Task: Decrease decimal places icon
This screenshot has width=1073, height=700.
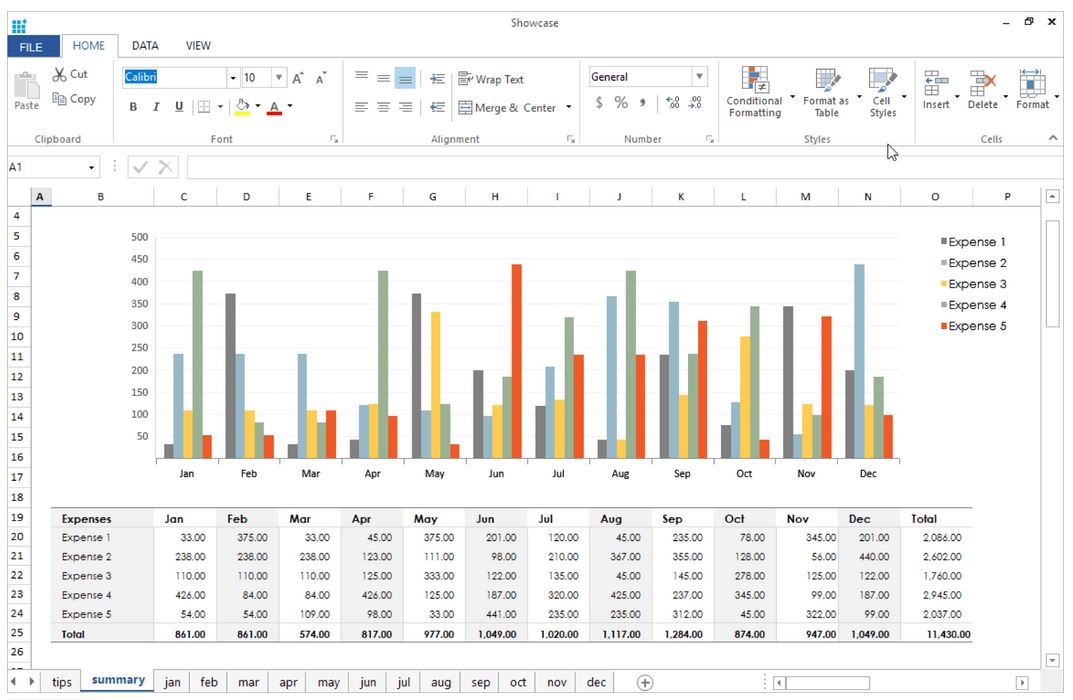Action: pyautogui.click(x=695, y=103)
